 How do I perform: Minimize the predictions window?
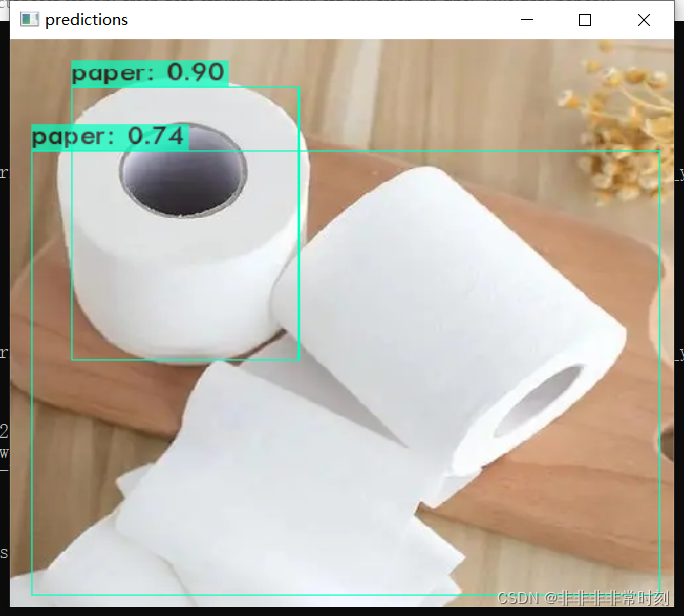click(527, 20)
